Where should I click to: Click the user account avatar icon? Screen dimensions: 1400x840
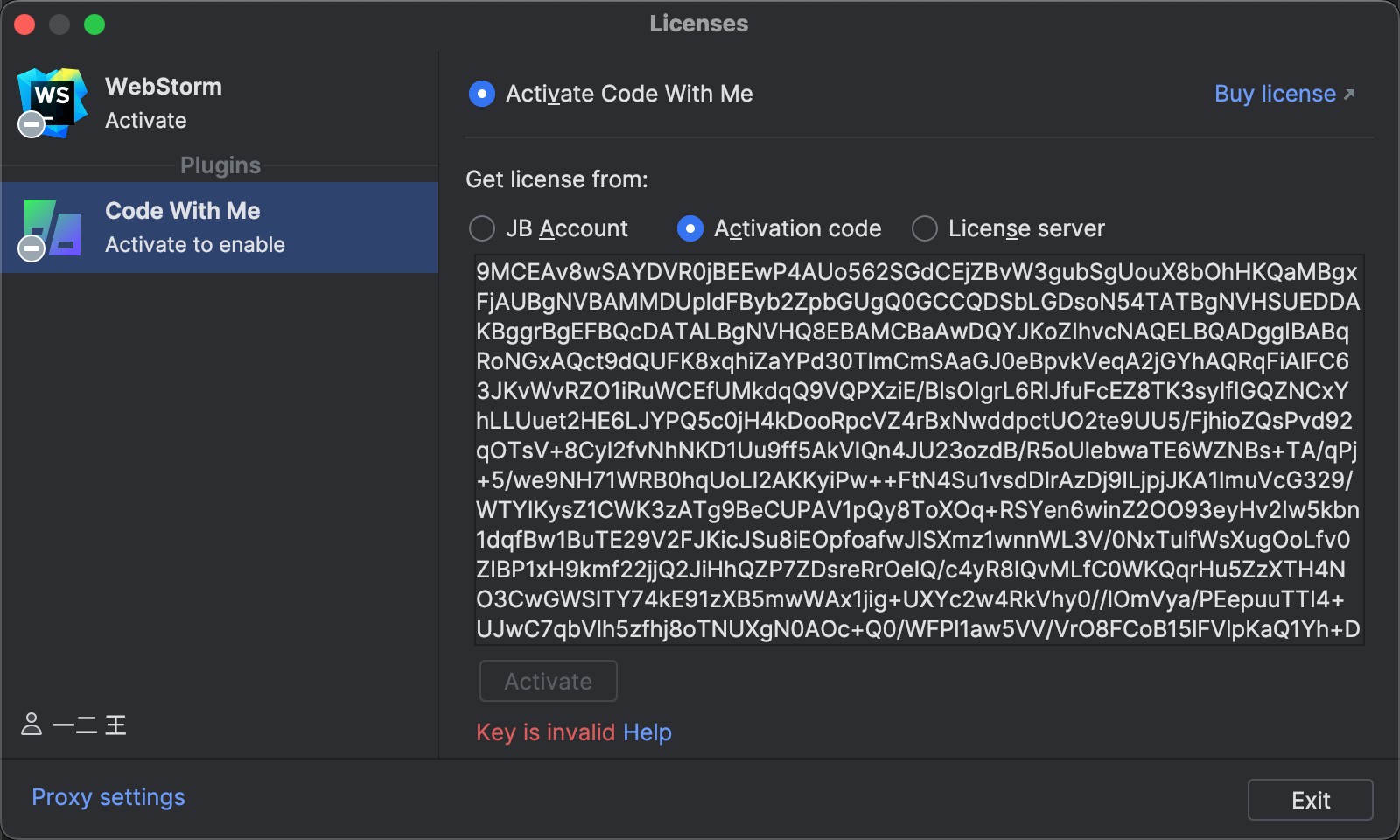pos(31,724)
